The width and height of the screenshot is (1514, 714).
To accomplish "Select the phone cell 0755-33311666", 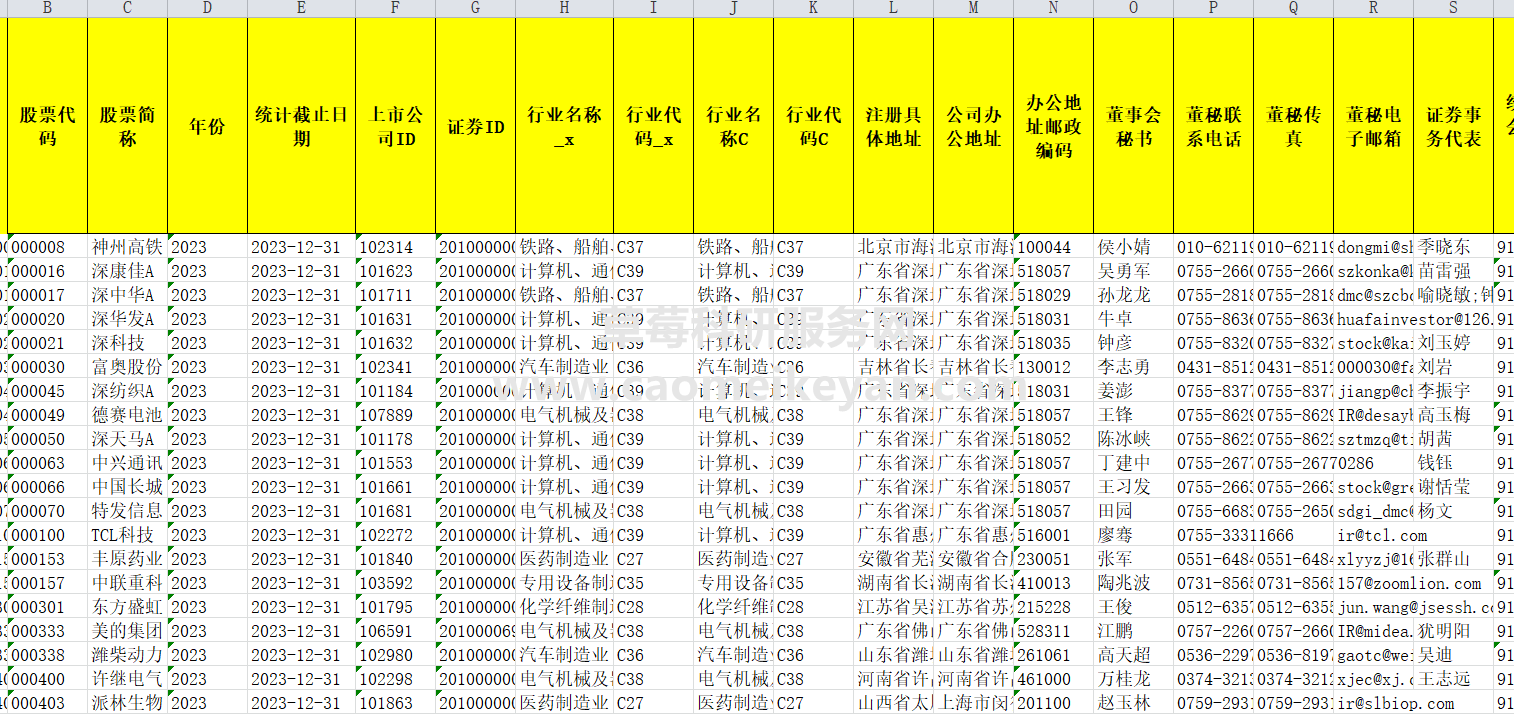I will point(1213,535).
